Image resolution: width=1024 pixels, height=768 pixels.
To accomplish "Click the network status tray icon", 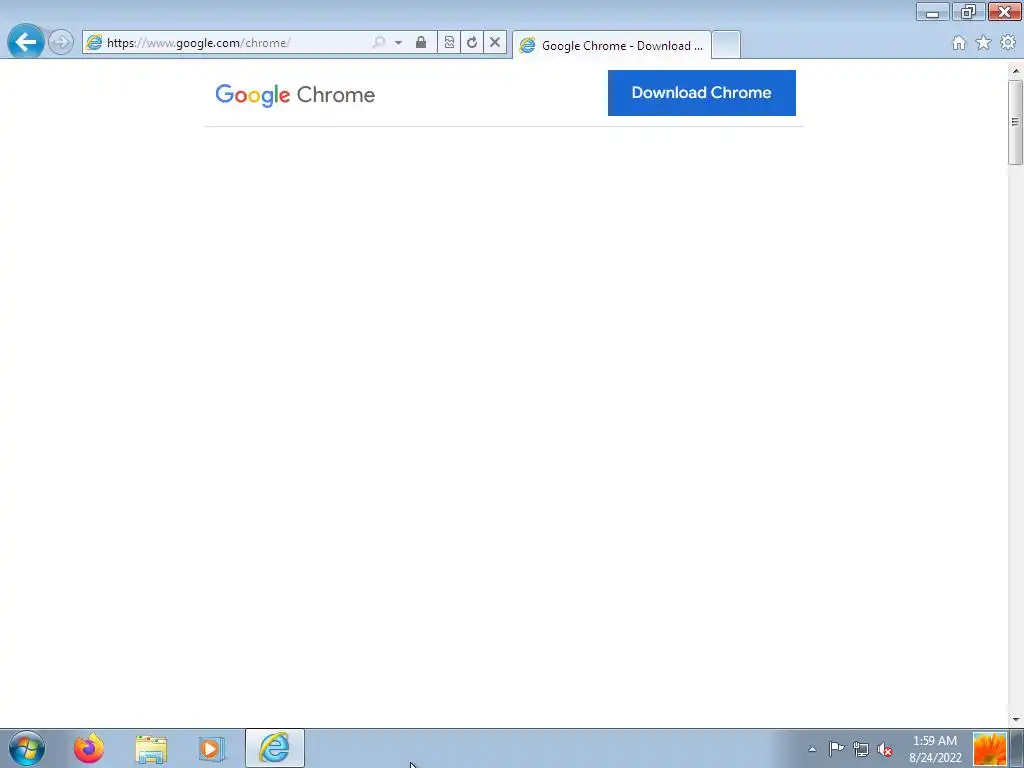I will (861, 749).
